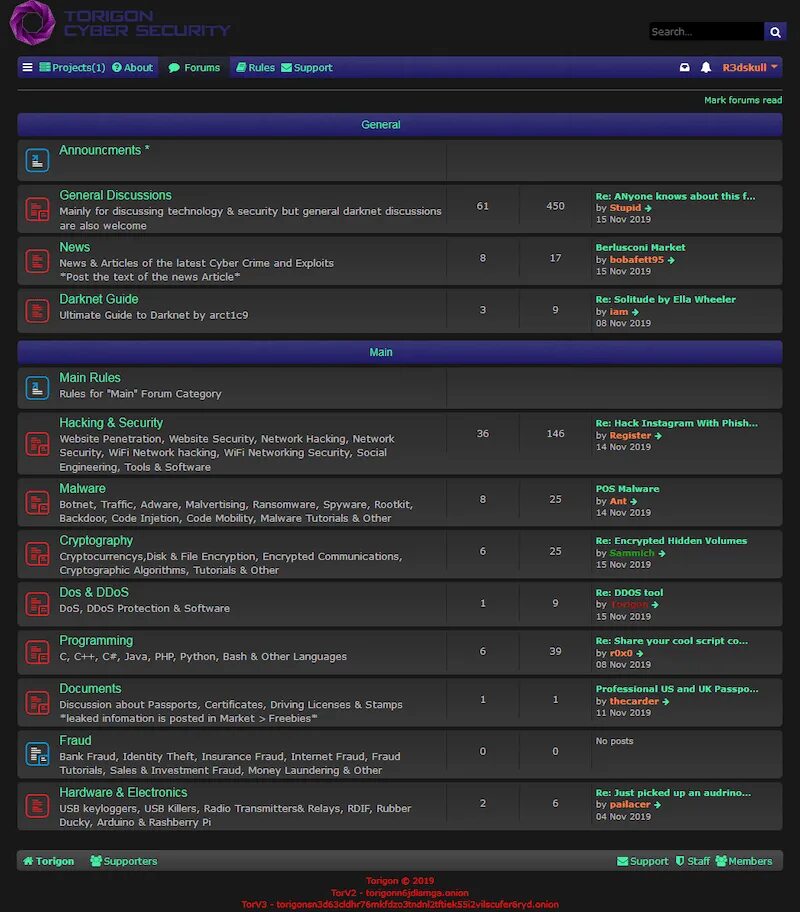
Task: Open the Hacking & Security forum
Action: coord(111,423)
